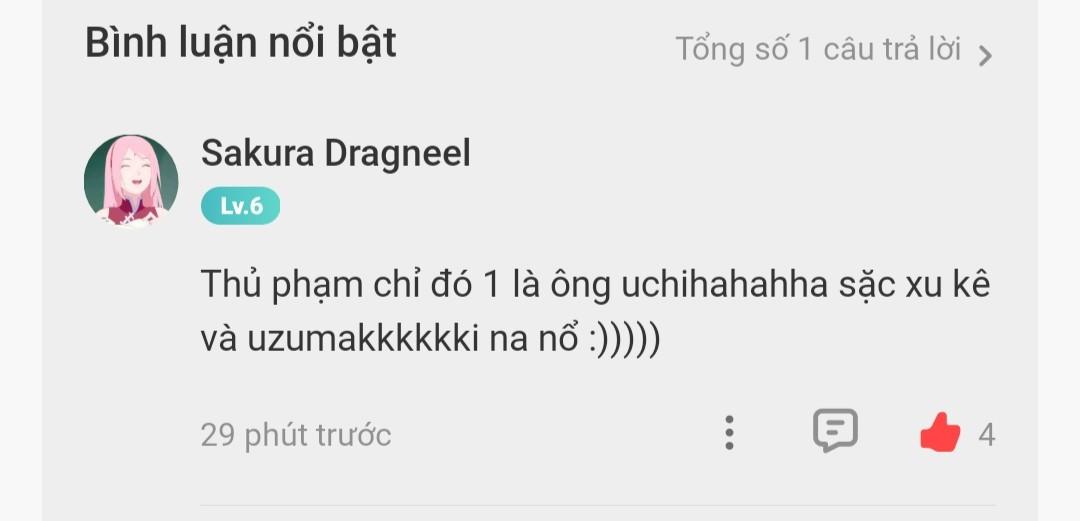Tap the word Tổng in replies header
Screen dimensions: 1080x521
(x=709, y=50)
